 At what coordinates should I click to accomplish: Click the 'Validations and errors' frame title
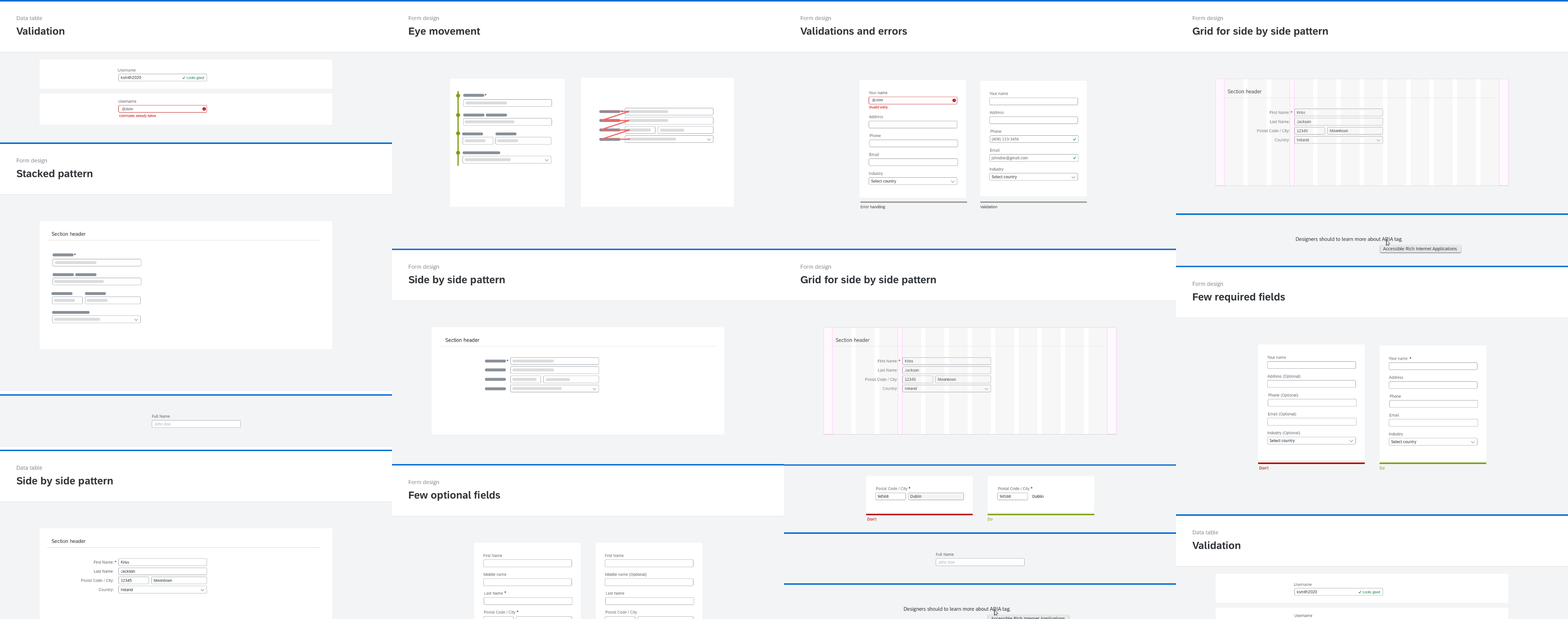pyautogui.click(x=853, y=31)
